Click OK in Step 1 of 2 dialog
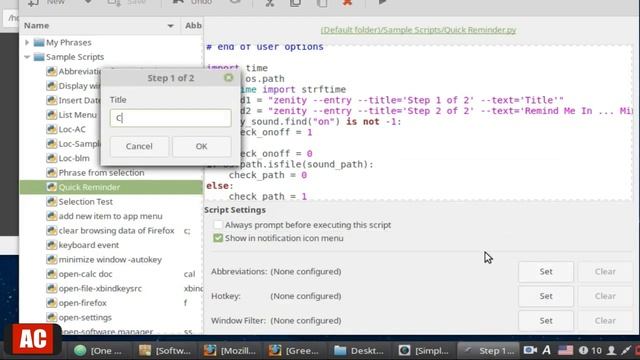The width and height of the screenshot is (640, 360). (201, 146)
